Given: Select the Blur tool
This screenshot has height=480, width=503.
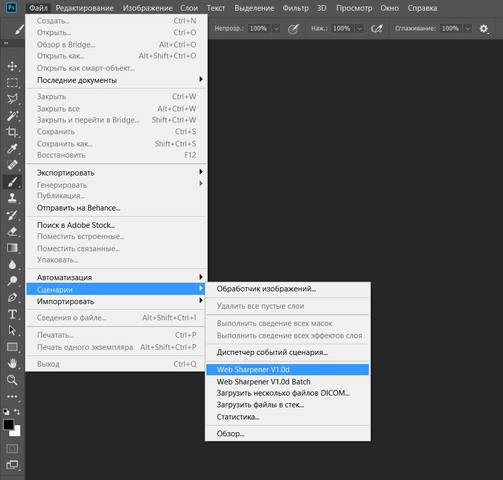Looking at the screenshot, I should click(x=12, y=264).
